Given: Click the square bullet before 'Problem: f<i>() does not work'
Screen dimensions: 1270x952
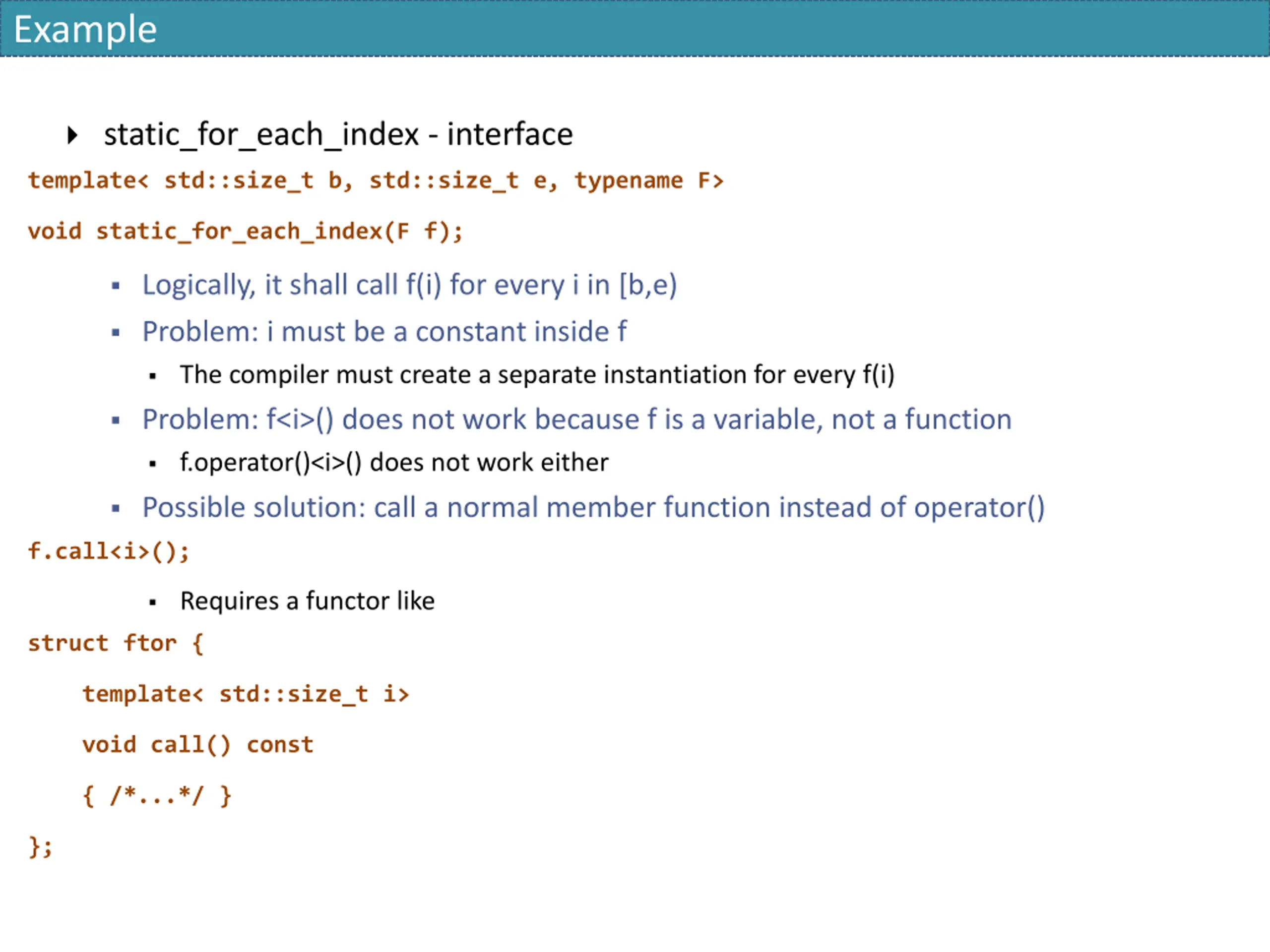Looking at the screenshot, I should coord(116,420).
